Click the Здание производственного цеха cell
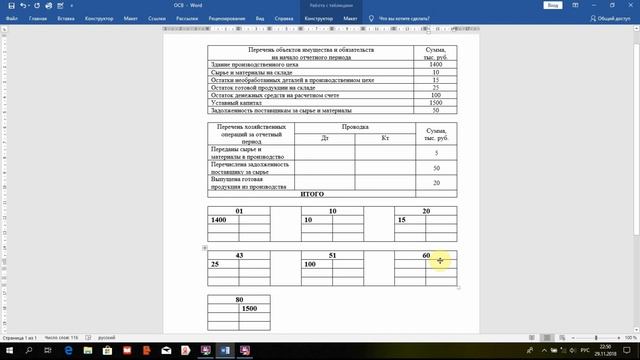The image size is (640, 360). [310, 64]
